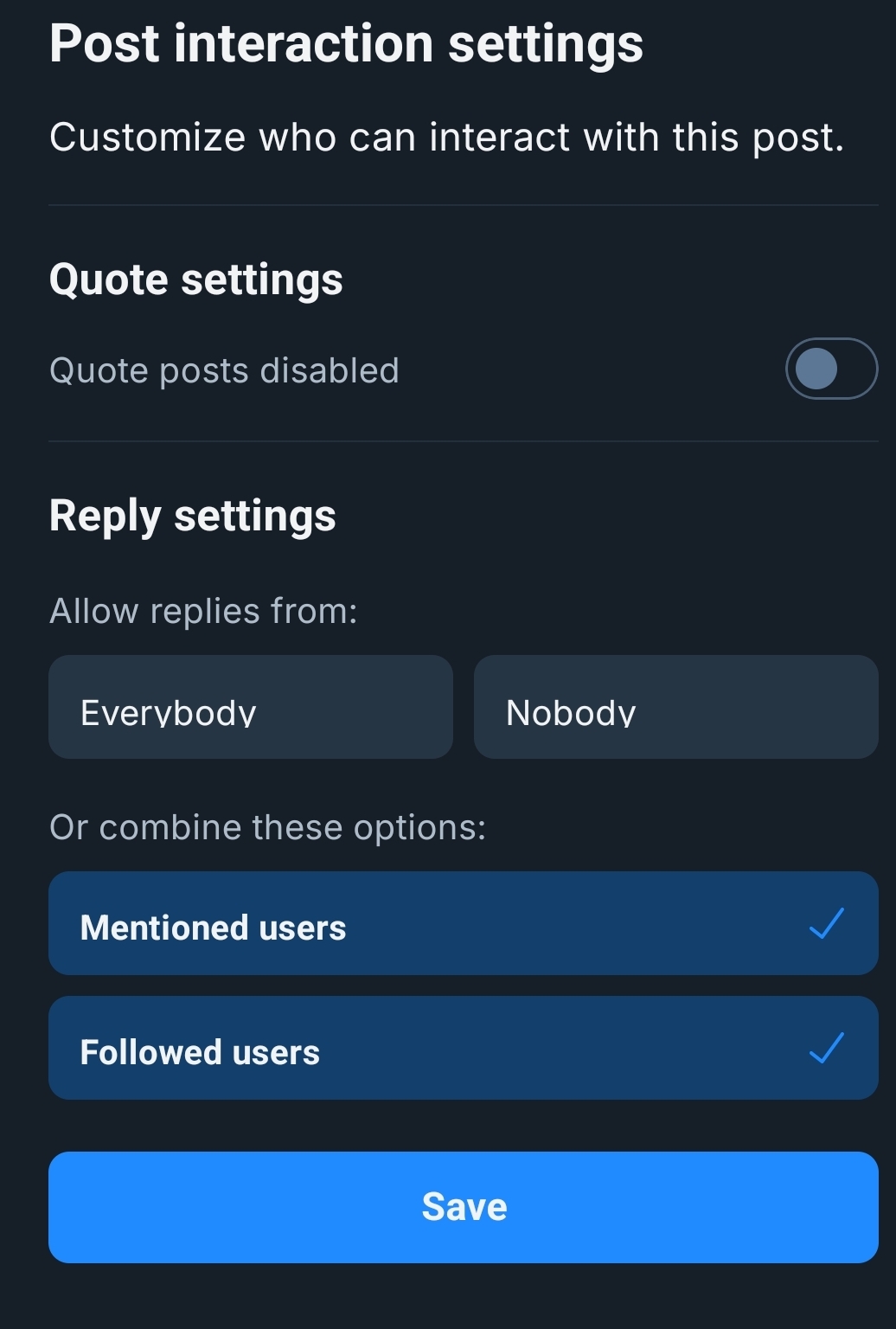Viewport: 896px width, 1329px height.
Task: Choose Nobody for allowed replies
Action: point(675,708)
